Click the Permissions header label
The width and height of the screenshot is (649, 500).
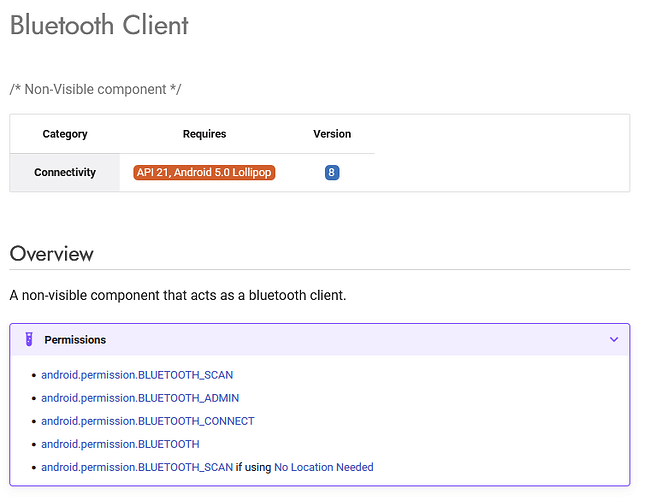pos(75,340)
